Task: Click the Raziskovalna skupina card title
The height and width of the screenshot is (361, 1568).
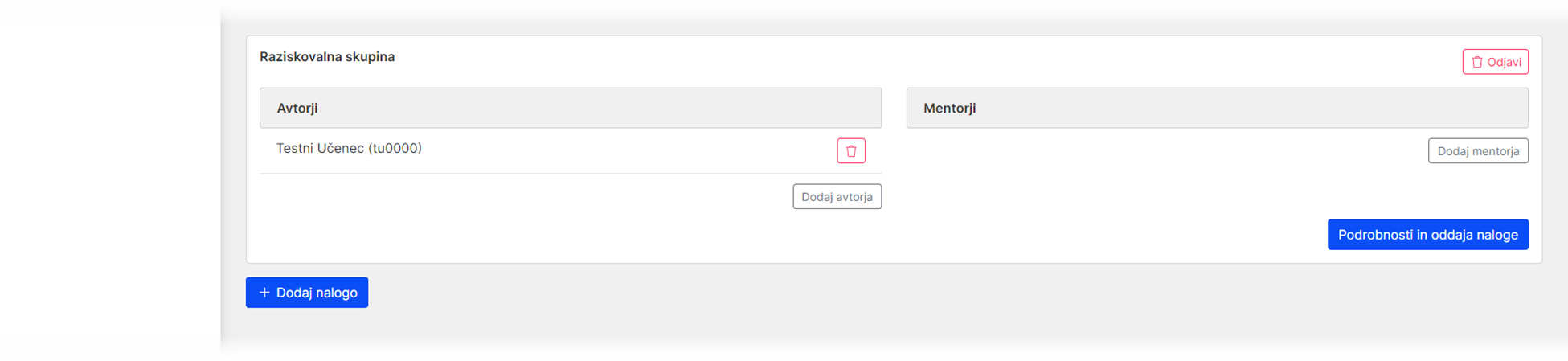Action: click(x=327, y=57)
